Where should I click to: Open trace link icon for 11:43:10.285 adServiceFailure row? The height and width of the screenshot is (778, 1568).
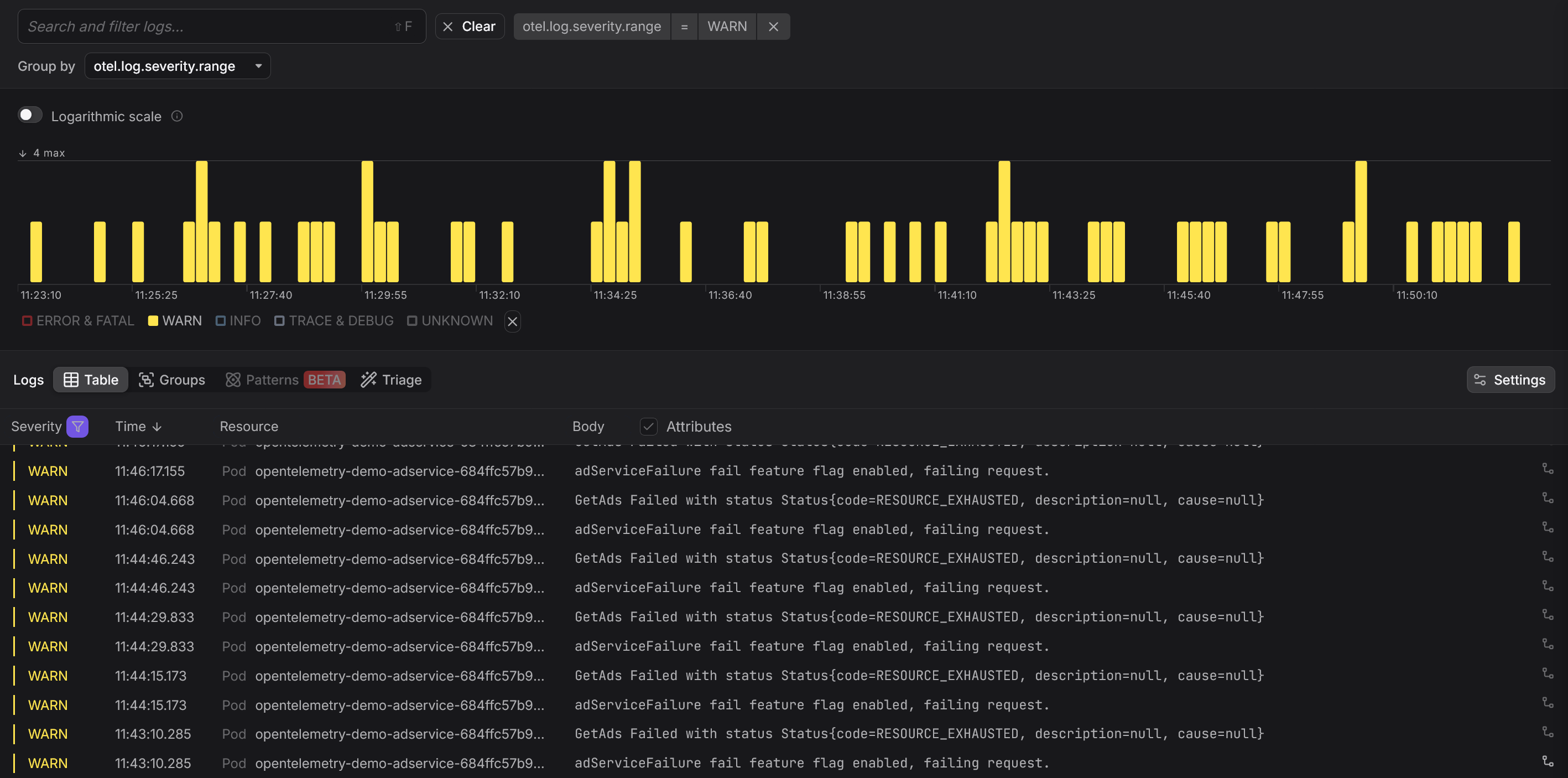pos(1548,761)
